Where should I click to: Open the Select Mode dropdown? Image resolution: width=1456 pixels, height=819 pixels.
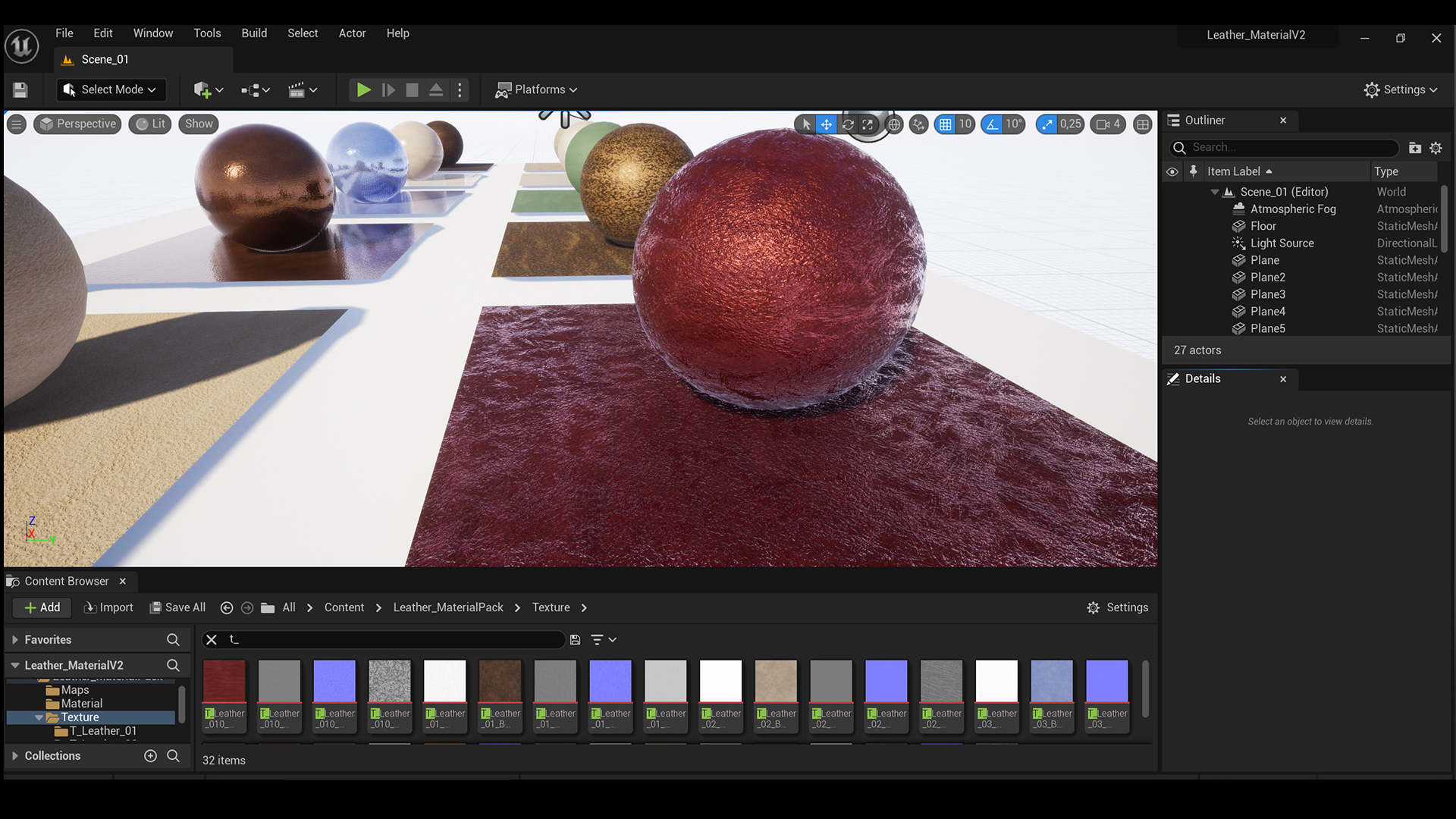pyautogui.click(x=111, y=90)
